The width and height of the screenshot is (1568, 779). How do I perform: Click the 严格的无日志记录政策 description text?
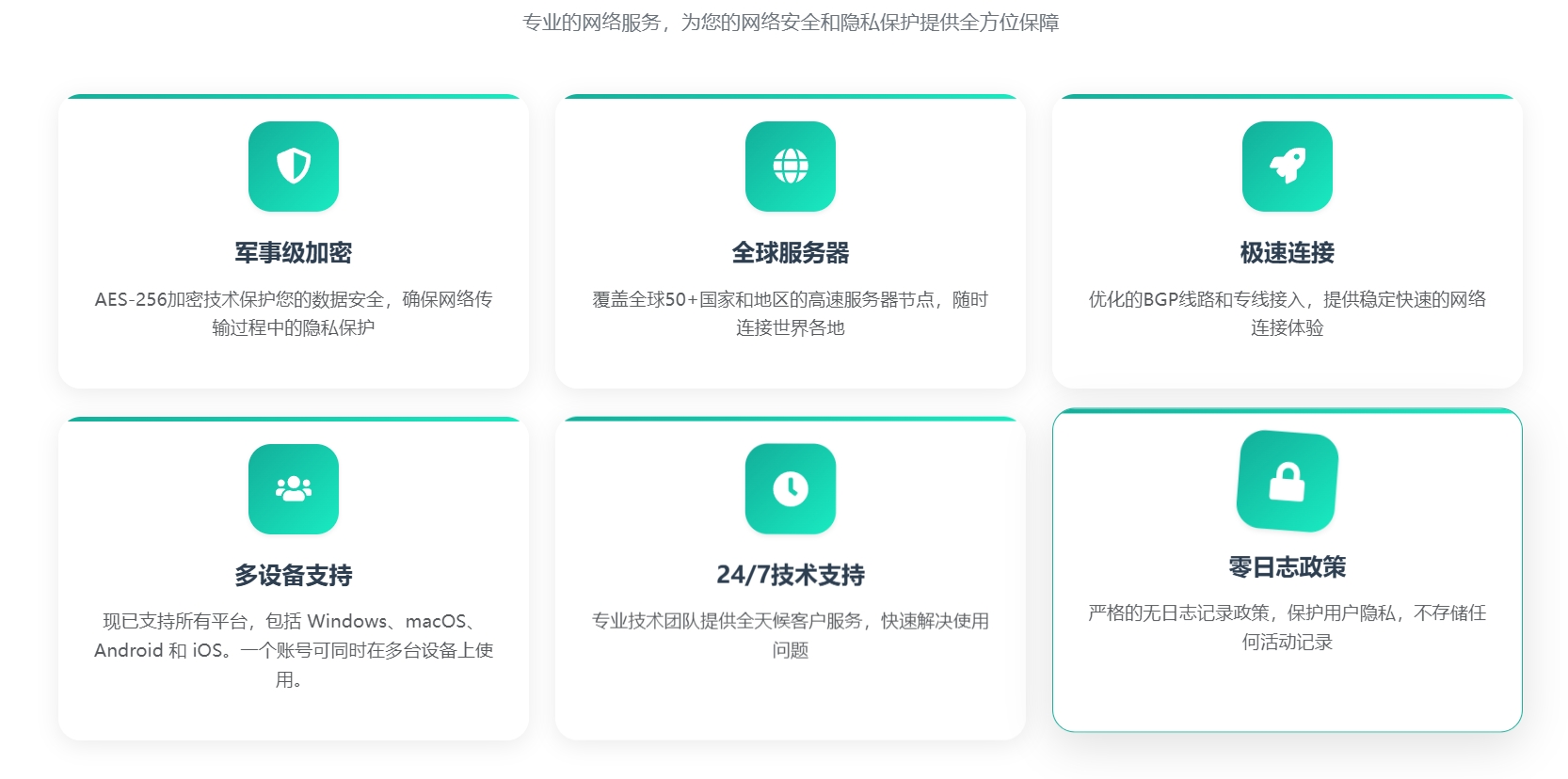coord(1287,628)
